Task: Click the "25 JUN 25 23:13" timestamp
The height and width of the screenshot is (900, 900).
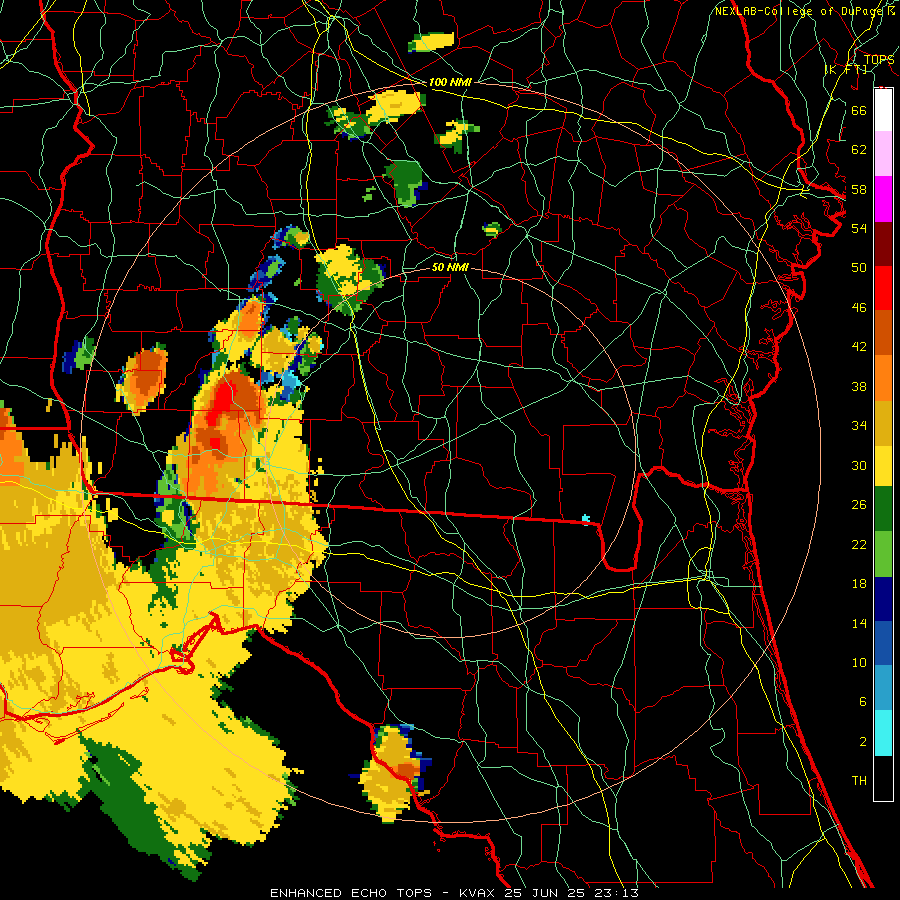Action: click(572, 893)
